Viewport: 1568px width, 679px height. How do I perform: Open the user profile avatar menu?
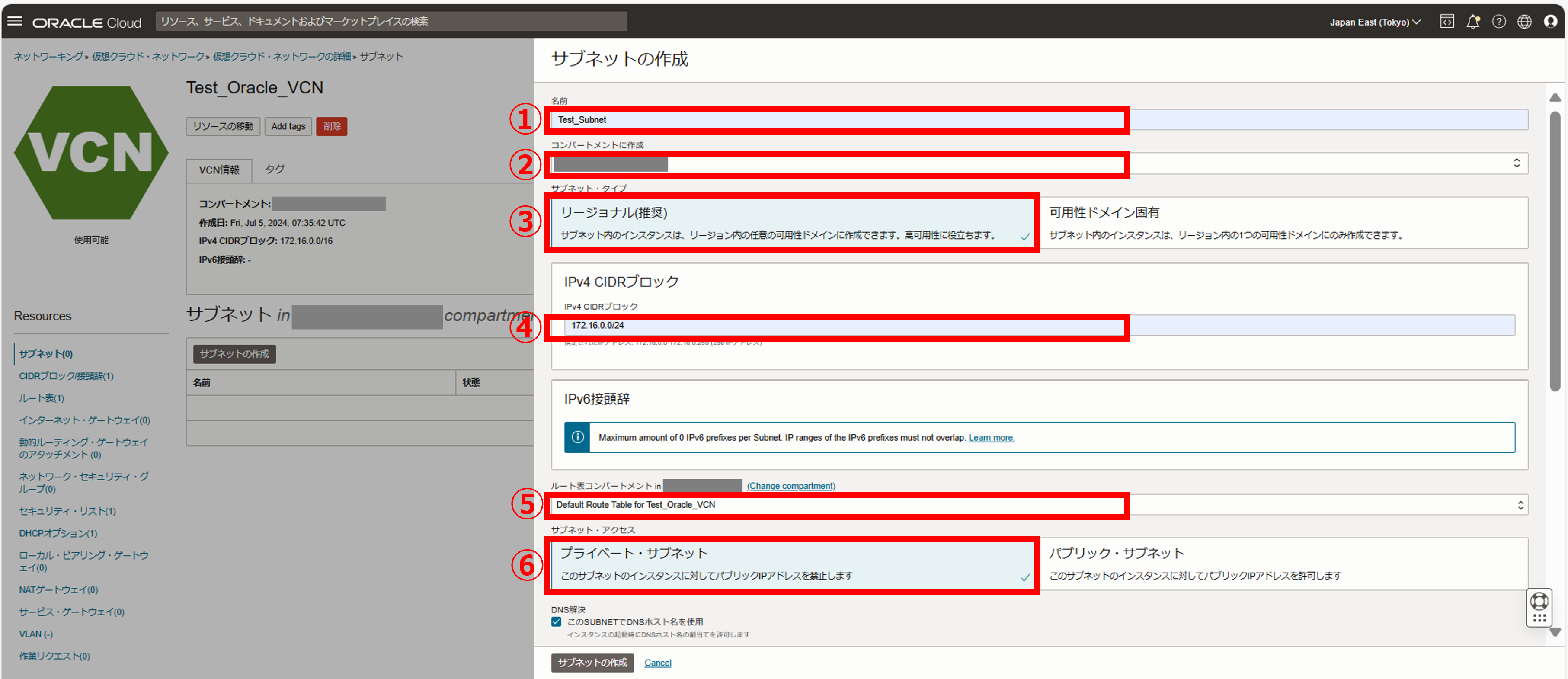1550,22
